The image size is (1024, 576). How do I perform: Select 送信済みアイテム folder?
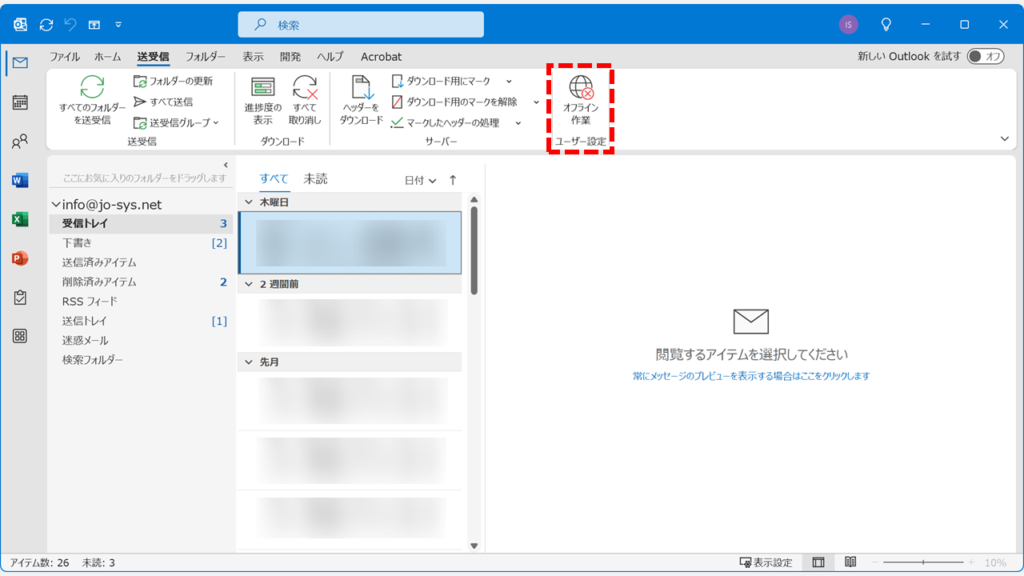pos(141,263)
